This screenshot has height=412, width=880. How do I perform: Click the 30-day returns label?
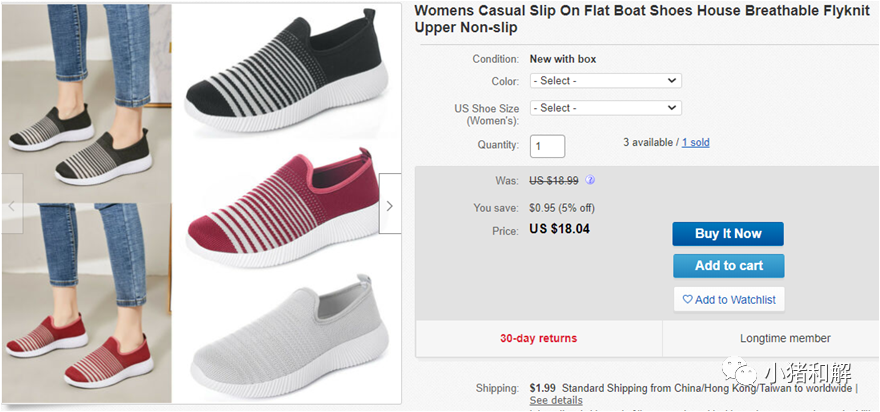(x=538, y=338)
